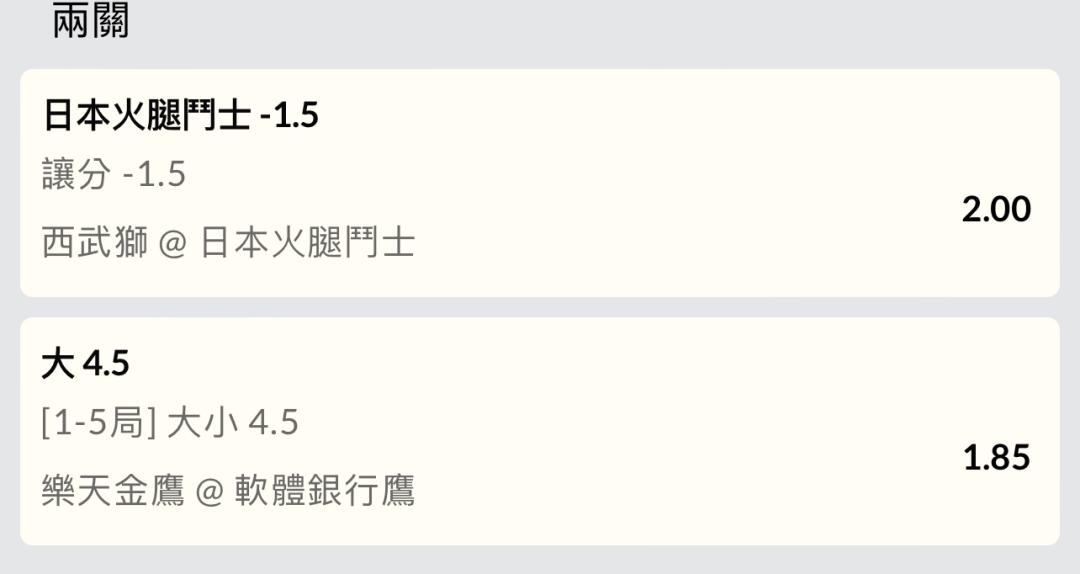Open the second bet card with over pick
The width and height of the screenshot is (1080, 574).
tap(540, 431)
